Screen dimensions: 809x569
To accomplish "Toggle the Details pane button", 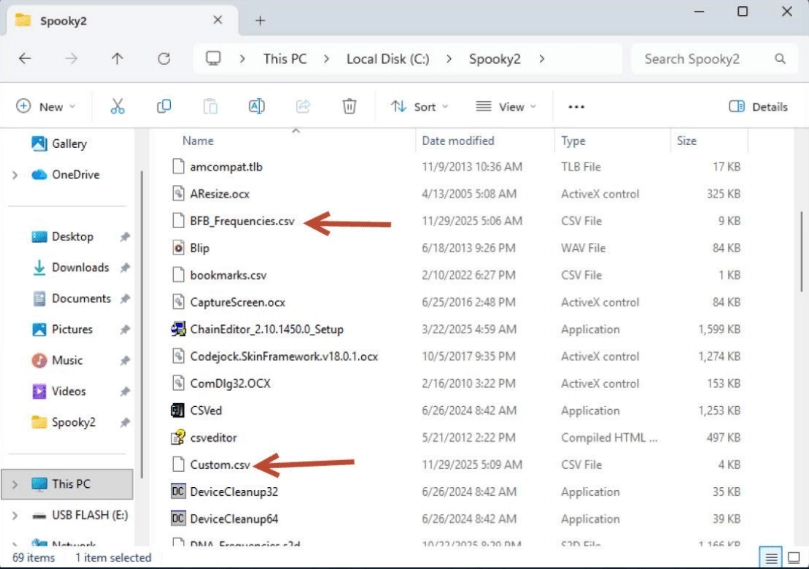I will point(758,106).
